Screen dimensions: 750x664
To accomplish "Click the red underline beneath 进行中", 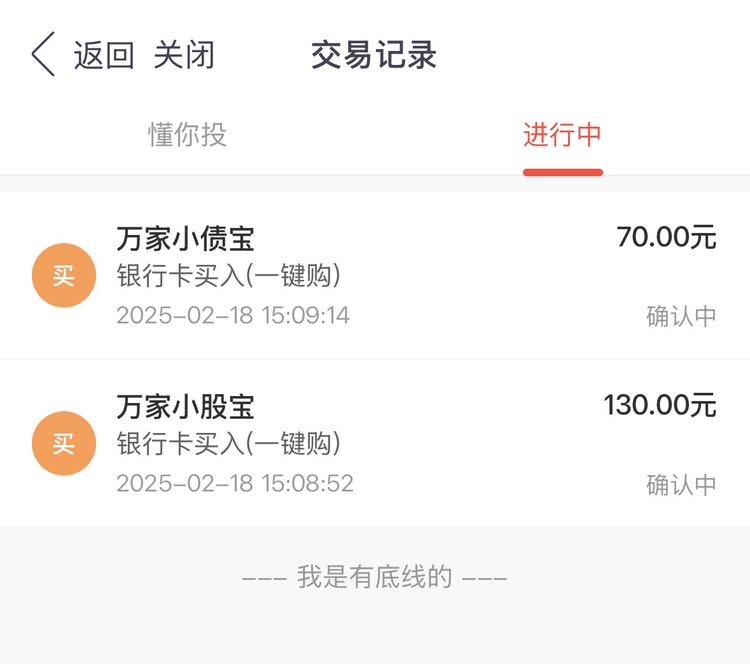I will [x=562, y=173].
